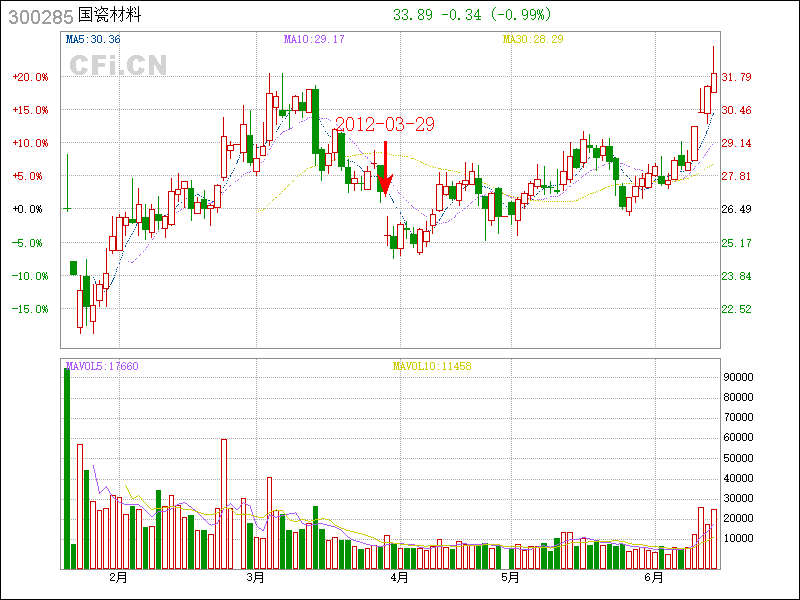Click the last red candlestick on the right
This screenshot has width=800, height=600.
point(714,84)
